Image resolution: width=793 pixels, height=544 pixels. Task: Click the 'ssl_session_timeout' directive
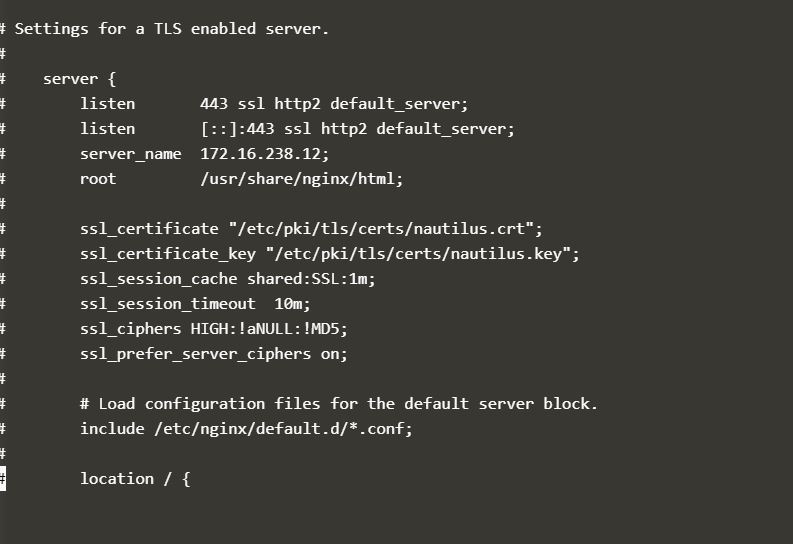click(x=167, y=304)
